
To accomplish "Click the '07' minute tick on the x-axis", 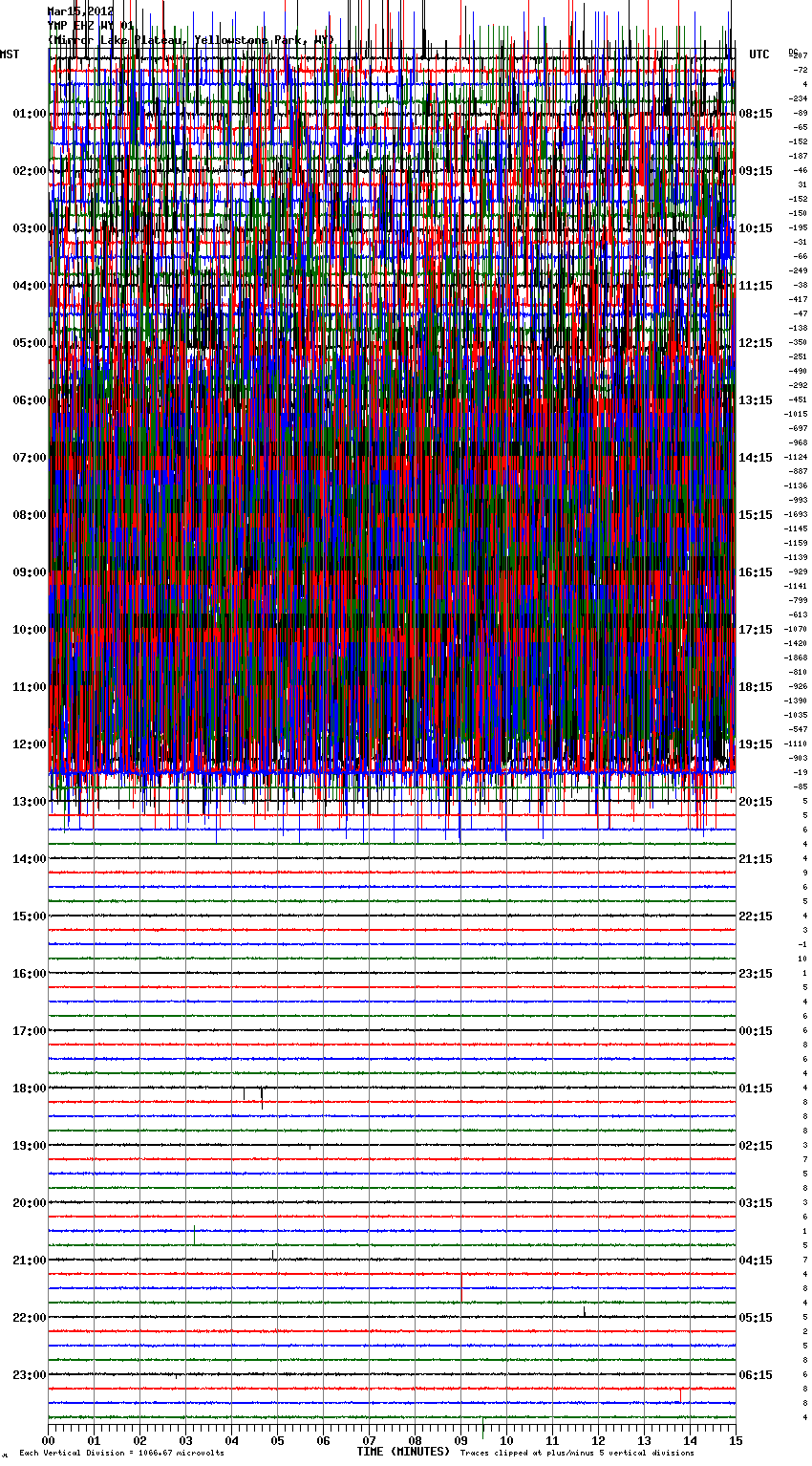I will pyautogui.click(x=369, y=1440).
